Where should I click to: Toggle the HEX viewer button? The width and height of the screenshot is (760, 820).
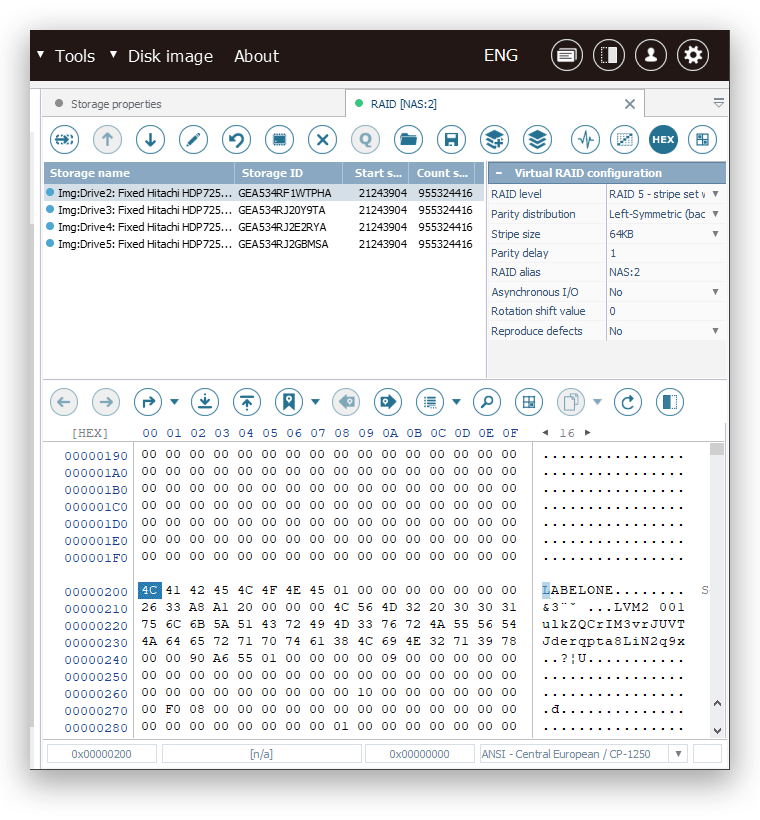pos(663,140)
